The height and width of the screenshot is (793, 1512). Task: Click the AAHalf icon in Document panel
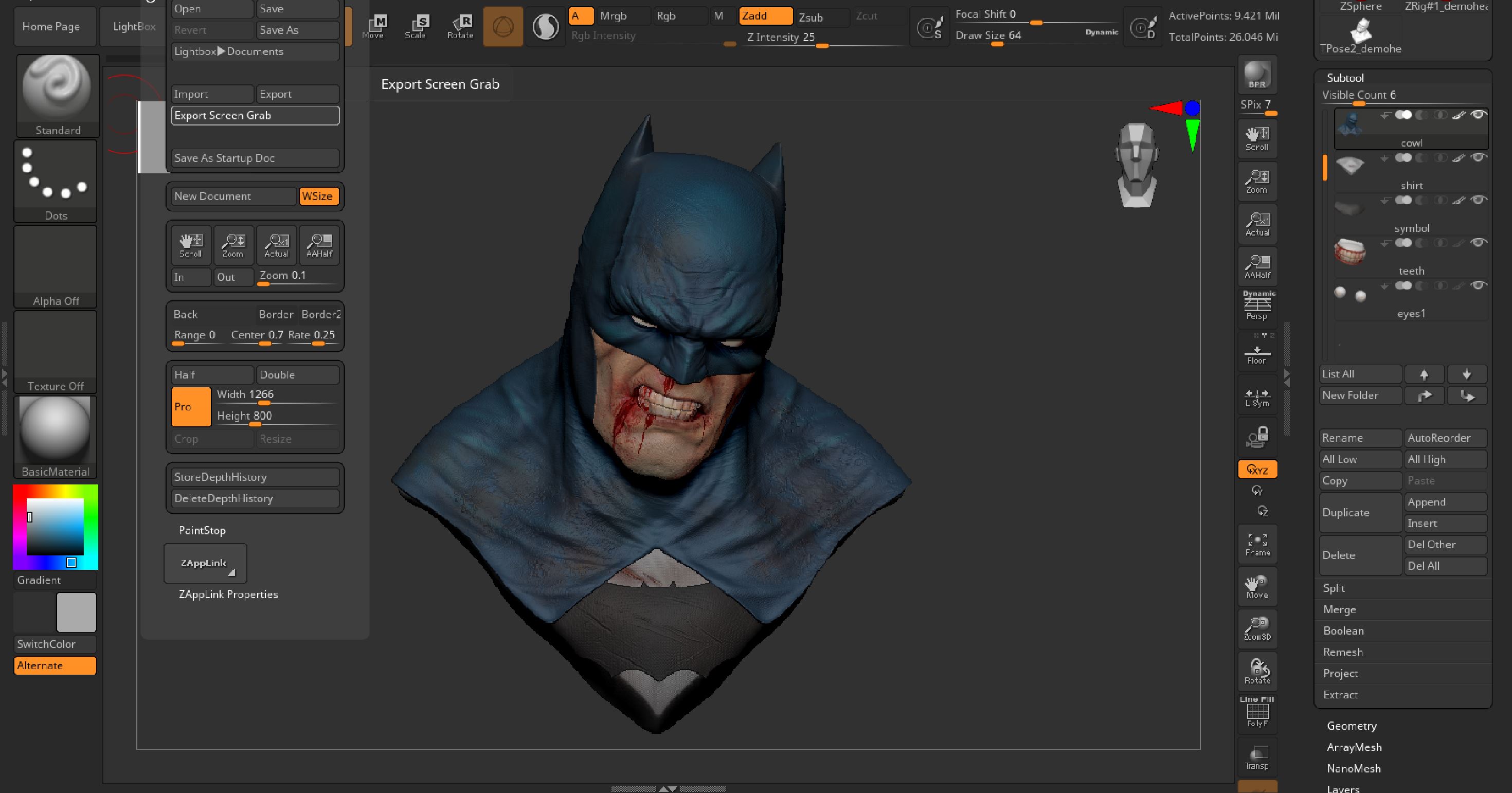(319, 245)
